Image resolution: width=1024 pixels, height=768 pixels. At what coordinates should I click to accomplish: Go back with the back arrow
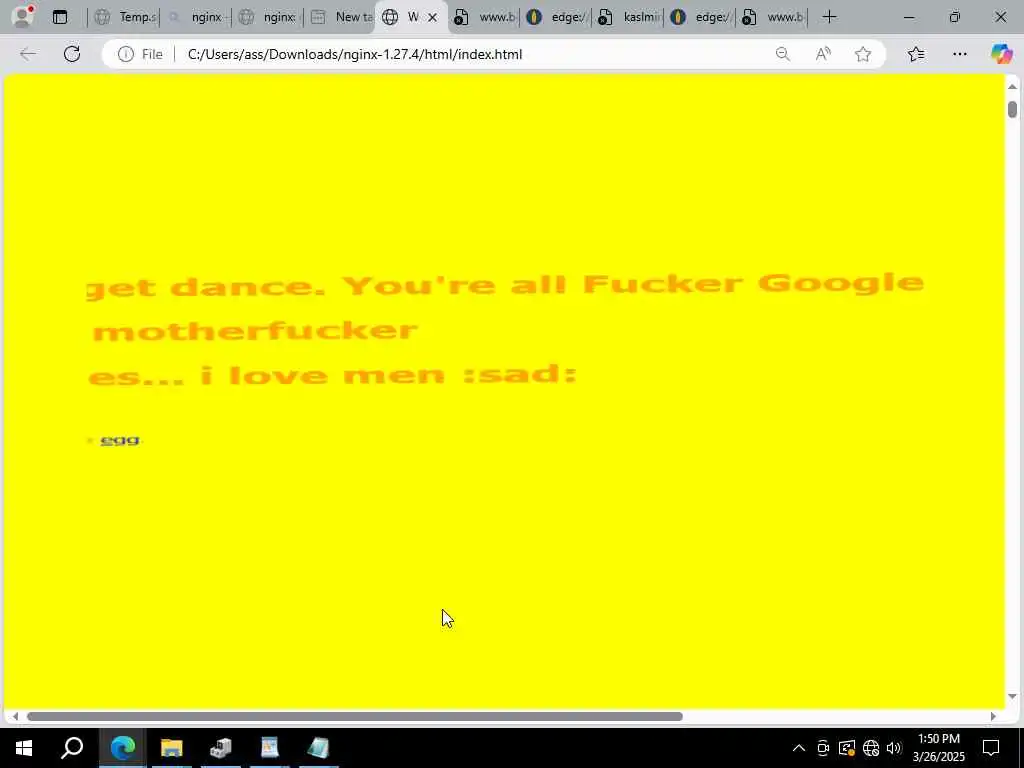(28, 54)
